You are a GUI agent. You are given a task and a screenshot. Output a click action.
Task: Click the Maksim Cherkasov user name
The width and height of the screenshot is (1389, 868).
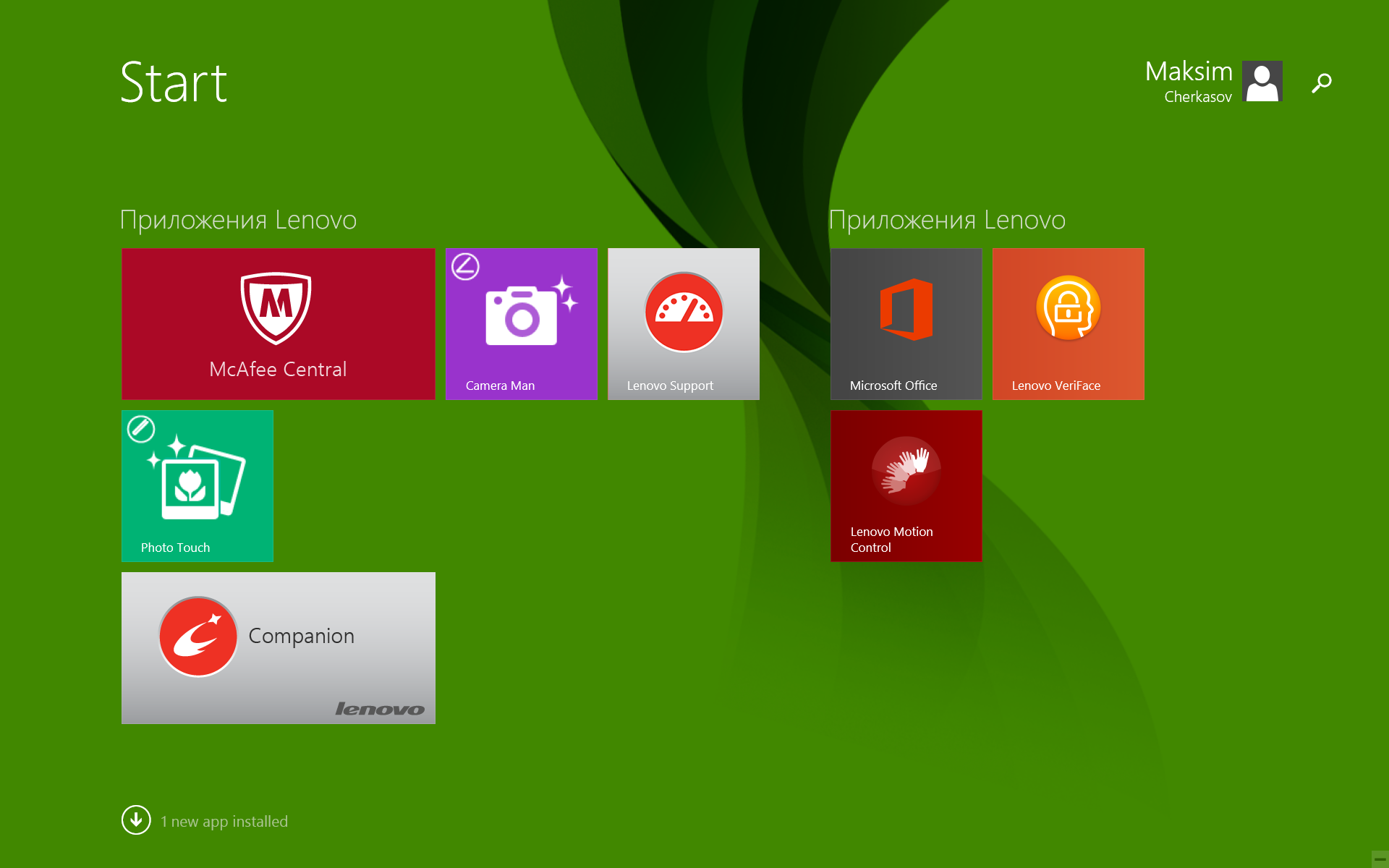(1189, 81)
